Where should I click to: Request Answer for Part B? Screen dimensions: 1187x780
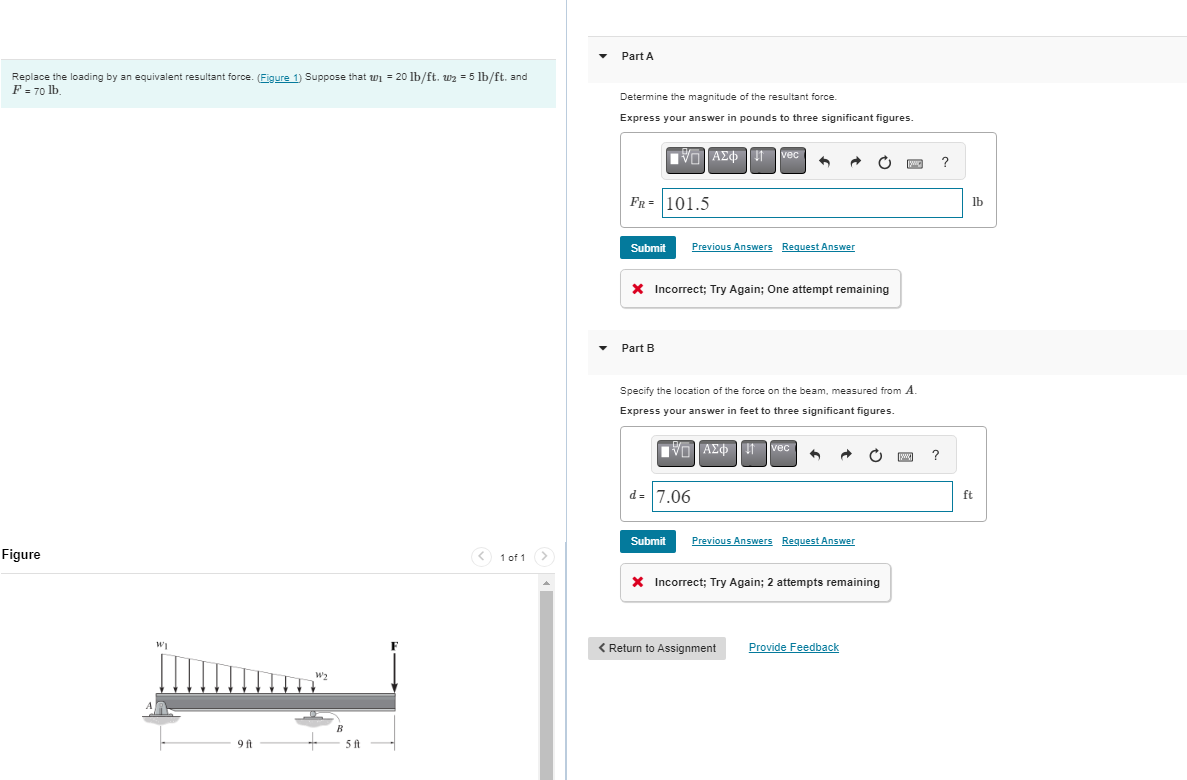[817, 540]
